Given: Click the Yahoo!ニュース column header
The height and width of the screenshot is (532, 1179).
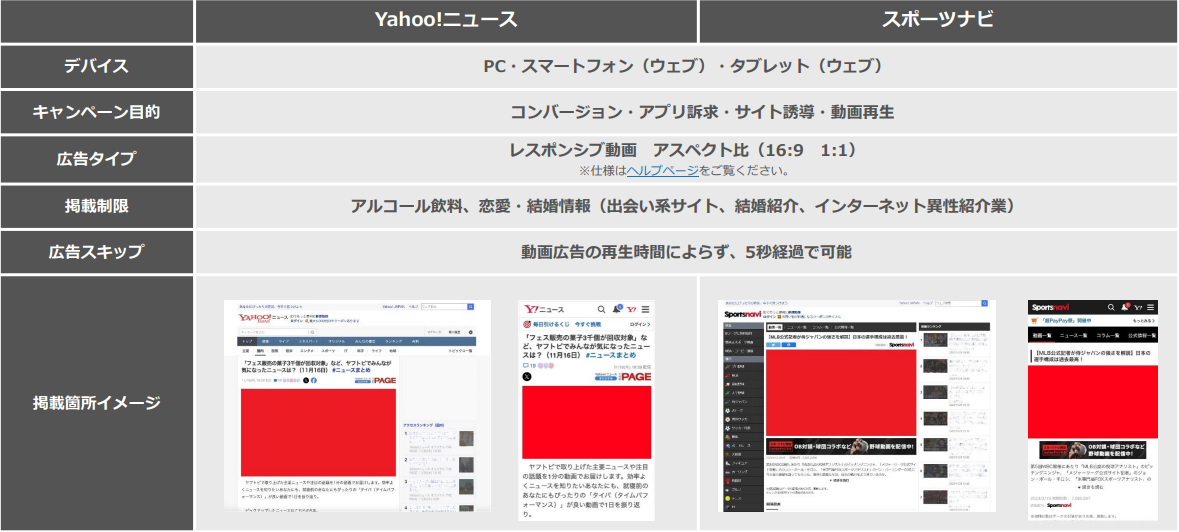Looking at the screenshot, I should click(x=447, y=21).
